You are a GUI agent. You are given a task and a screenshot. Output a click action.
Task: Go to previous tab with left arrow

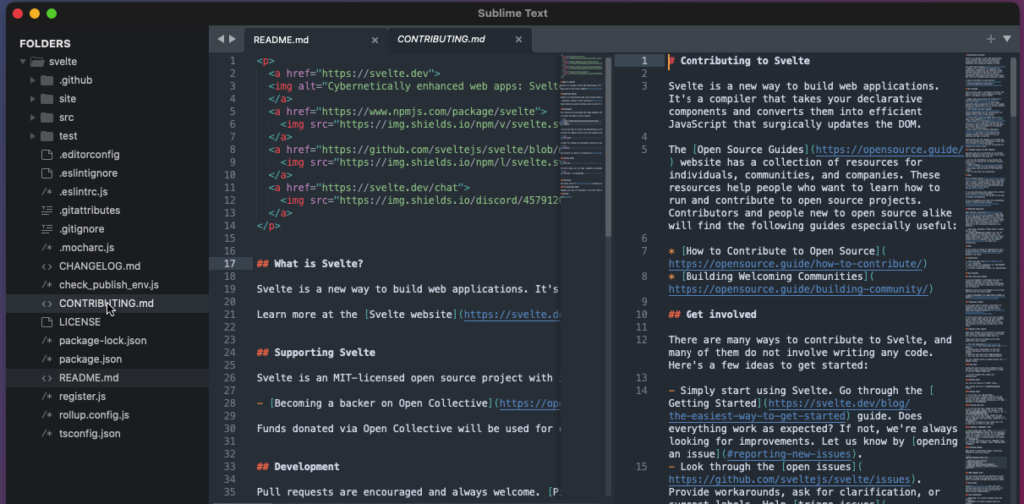coord(221,39)
